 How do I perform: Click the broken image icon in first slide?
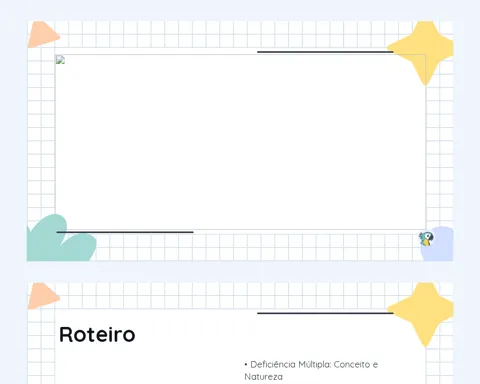60,60
